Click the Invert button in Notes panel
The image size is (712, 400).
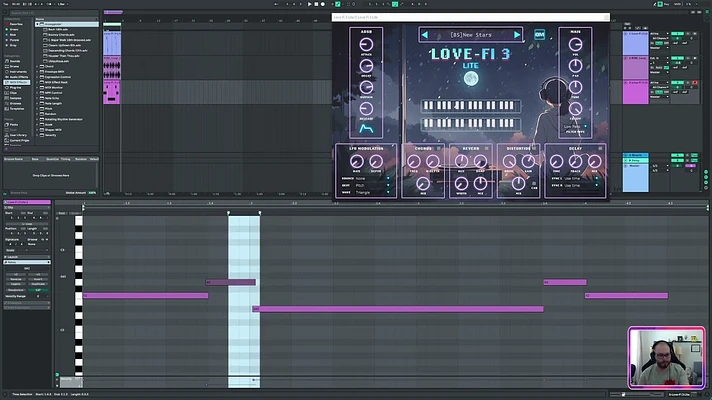click(38, 279)
